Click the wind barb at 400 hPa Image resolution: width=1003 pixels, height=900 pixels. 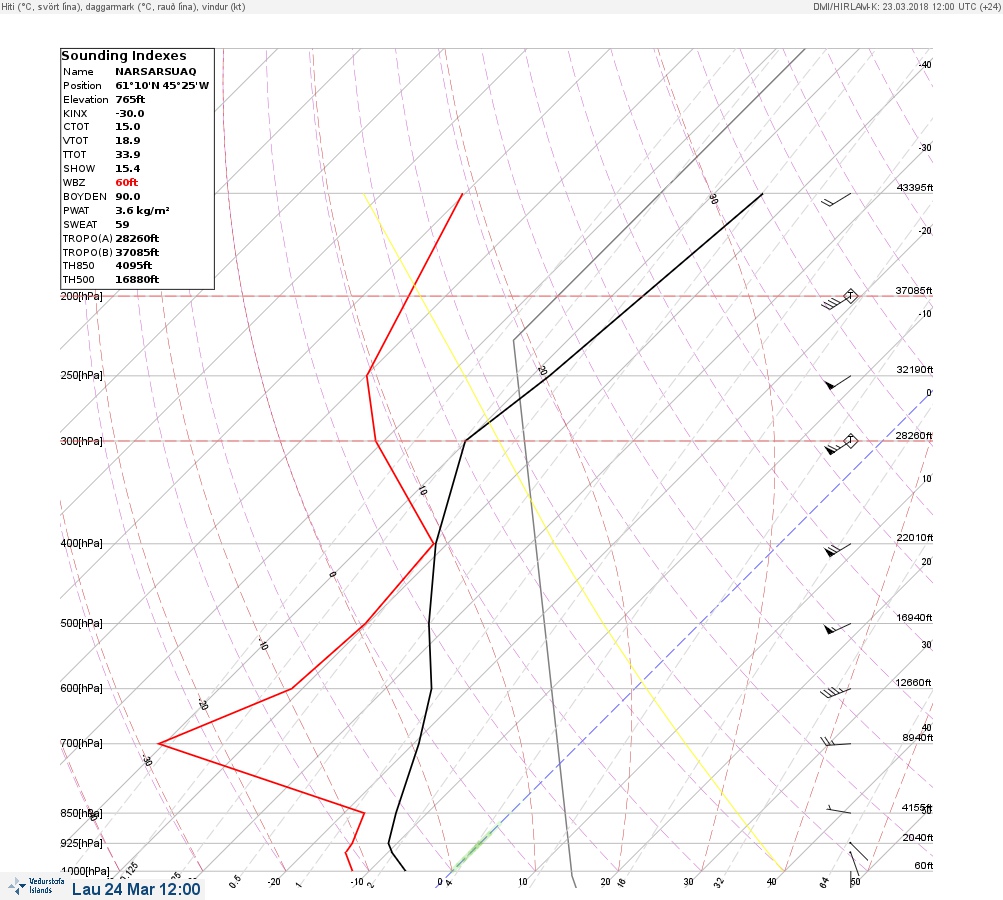pos(837,550)
